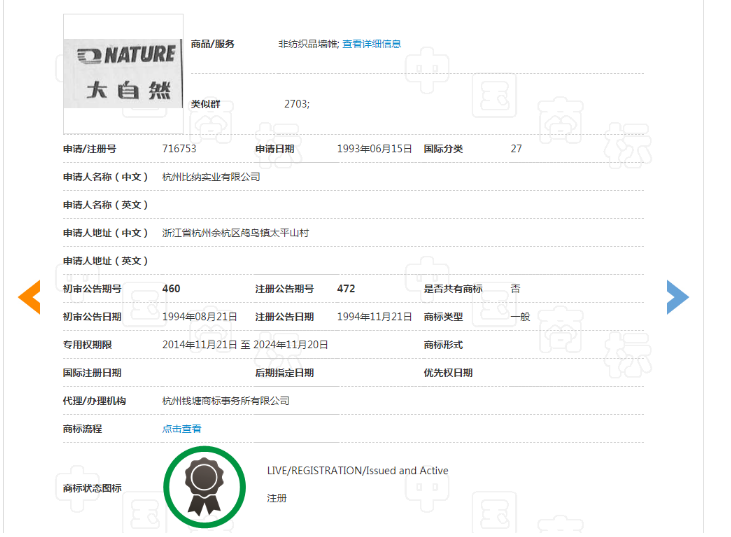Click the registered status ribbon badge icon
The image size is (731, 537).
tap(204, 487)
